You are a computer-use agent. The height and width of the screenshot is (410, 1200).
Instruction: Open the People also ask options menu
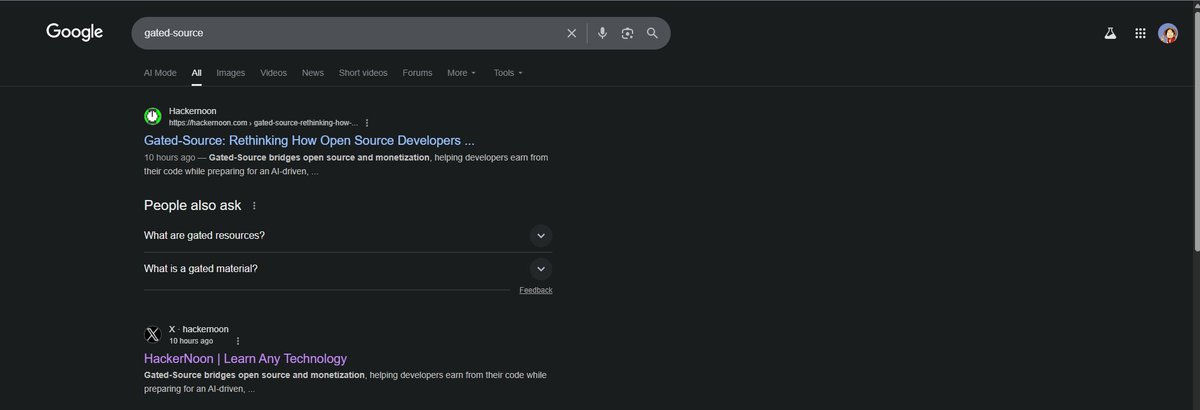click(254, 205)
